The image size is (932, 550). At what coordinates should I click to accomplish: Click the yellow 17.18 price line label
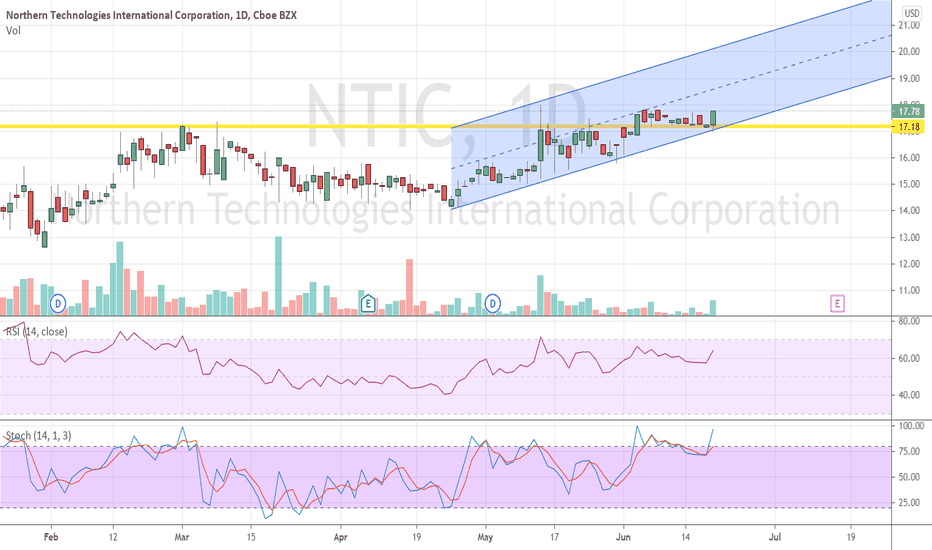coord(908,127)
